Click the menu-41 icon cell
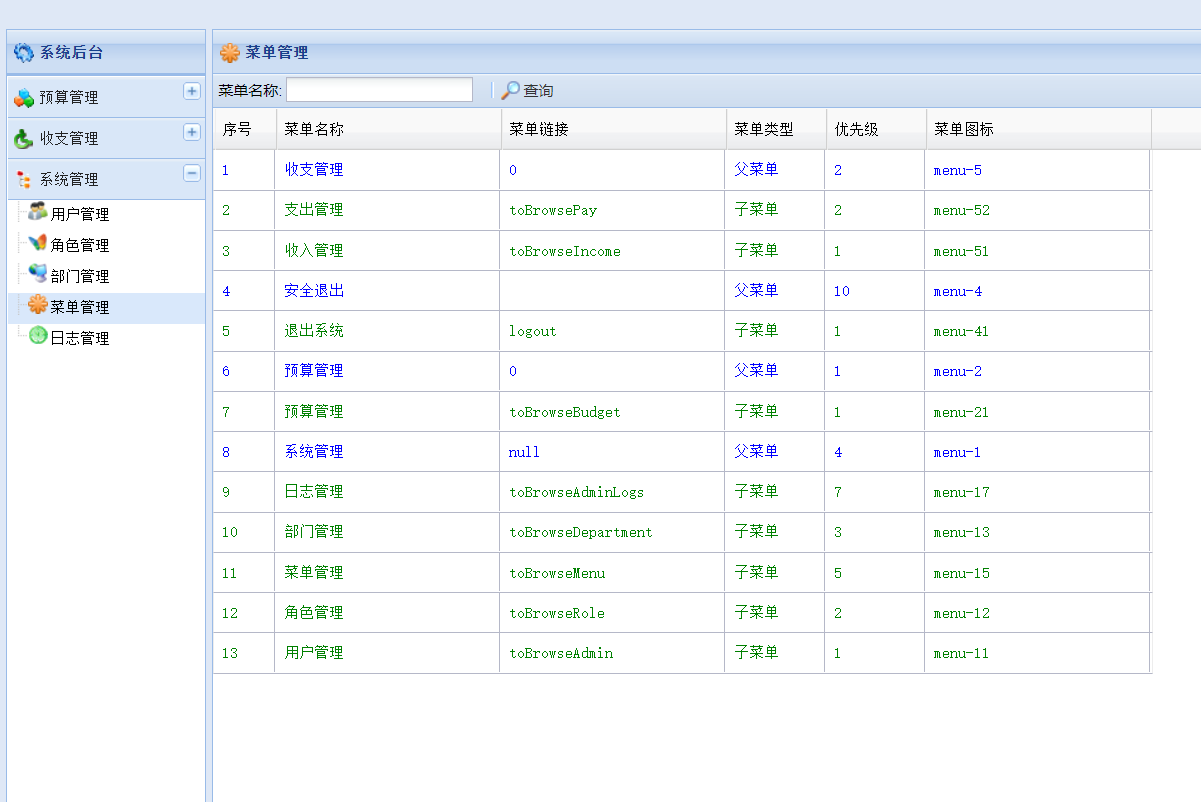1201x802 pixels. (1037, 331)
